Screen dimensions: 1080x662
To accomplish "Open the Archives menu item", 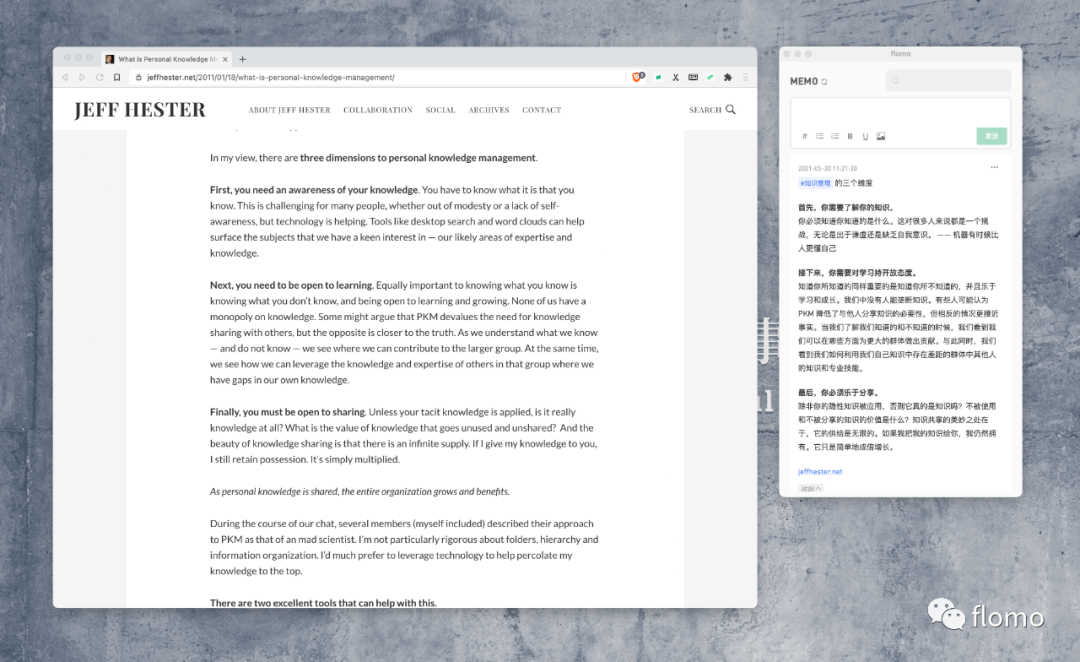I will (489, 110).
